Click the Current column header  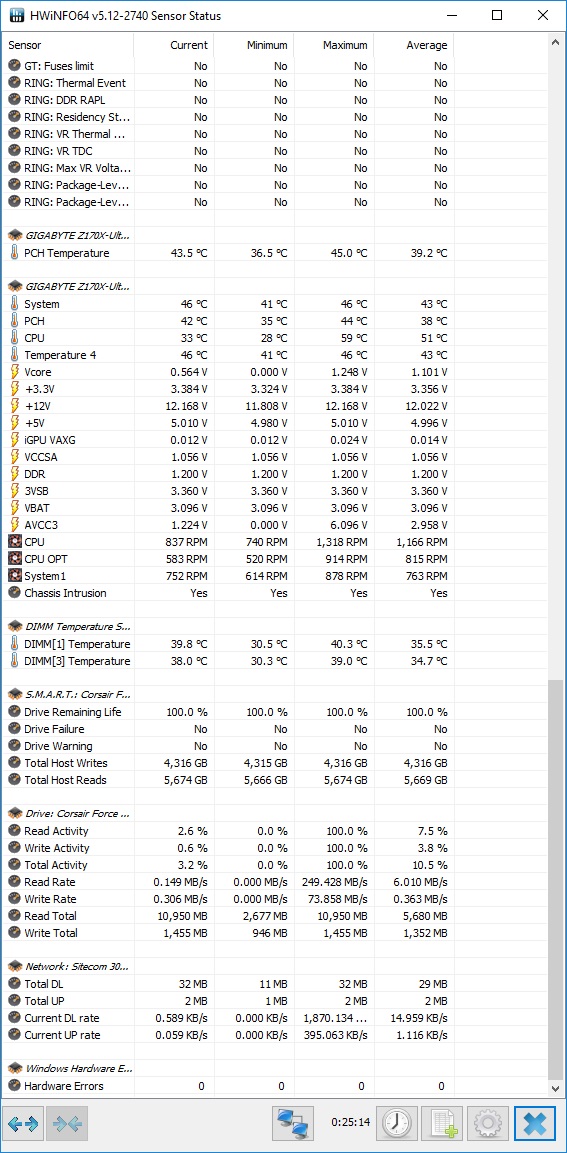[x=174, y=45]
